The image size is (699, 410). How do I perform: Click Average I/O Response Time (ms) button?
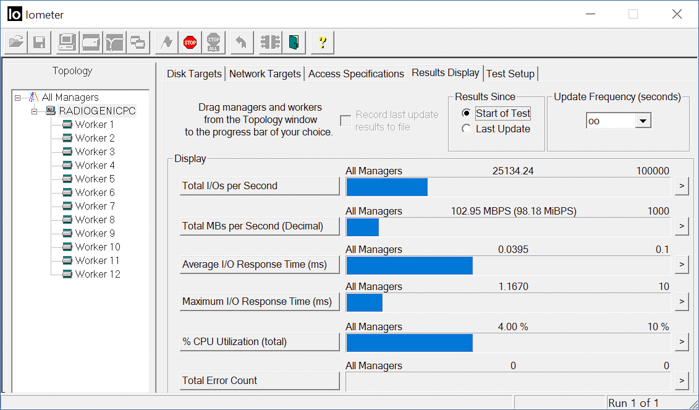259,264
